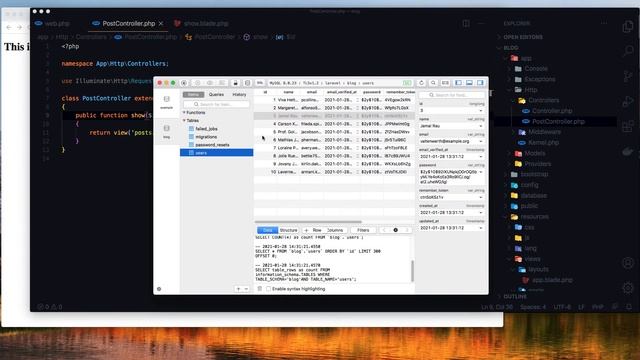Select the Data view tab

267,230
